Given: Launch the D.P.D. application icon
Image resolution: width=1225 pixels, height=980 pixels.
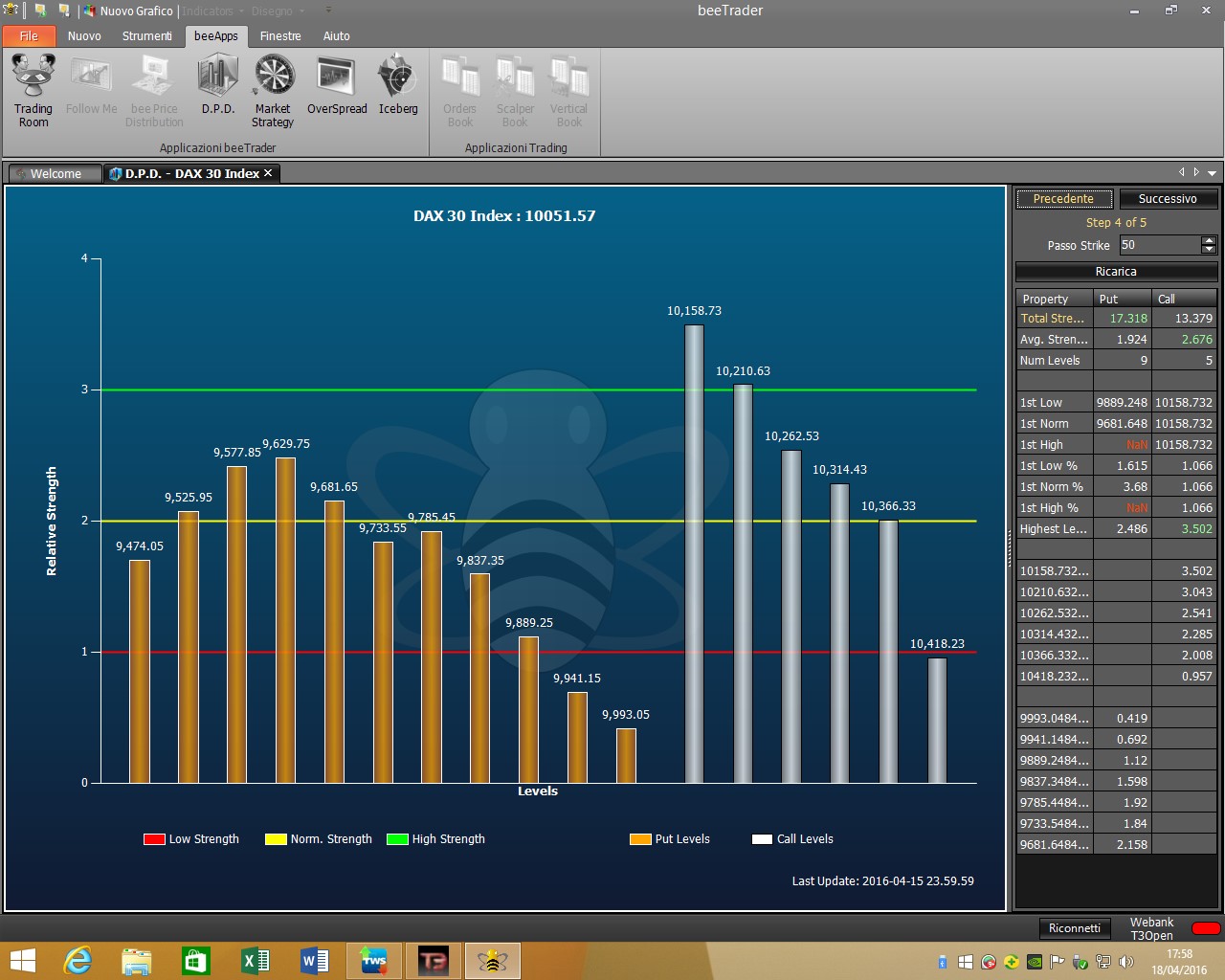Looking at the screenshot, I should 218,84.
